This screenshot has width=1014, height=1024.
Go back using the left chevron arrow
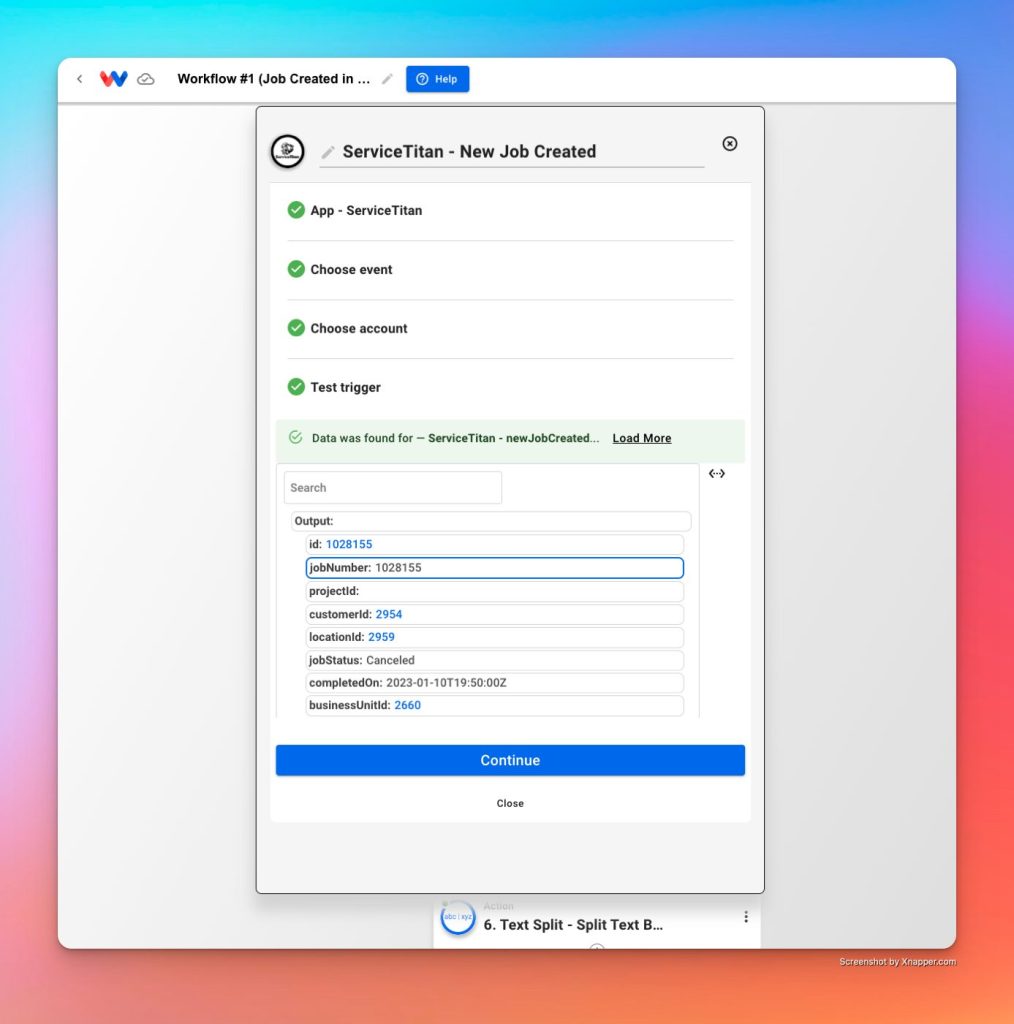[80, 79]
